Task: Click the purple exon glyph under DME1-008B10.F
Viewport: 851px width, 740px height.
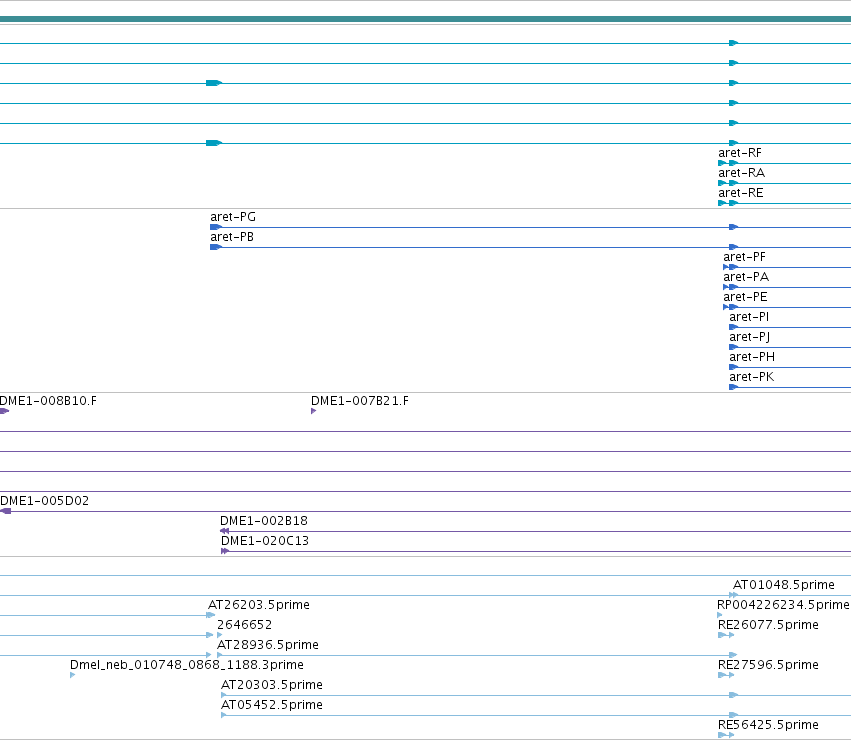Action: pos(4,411)
